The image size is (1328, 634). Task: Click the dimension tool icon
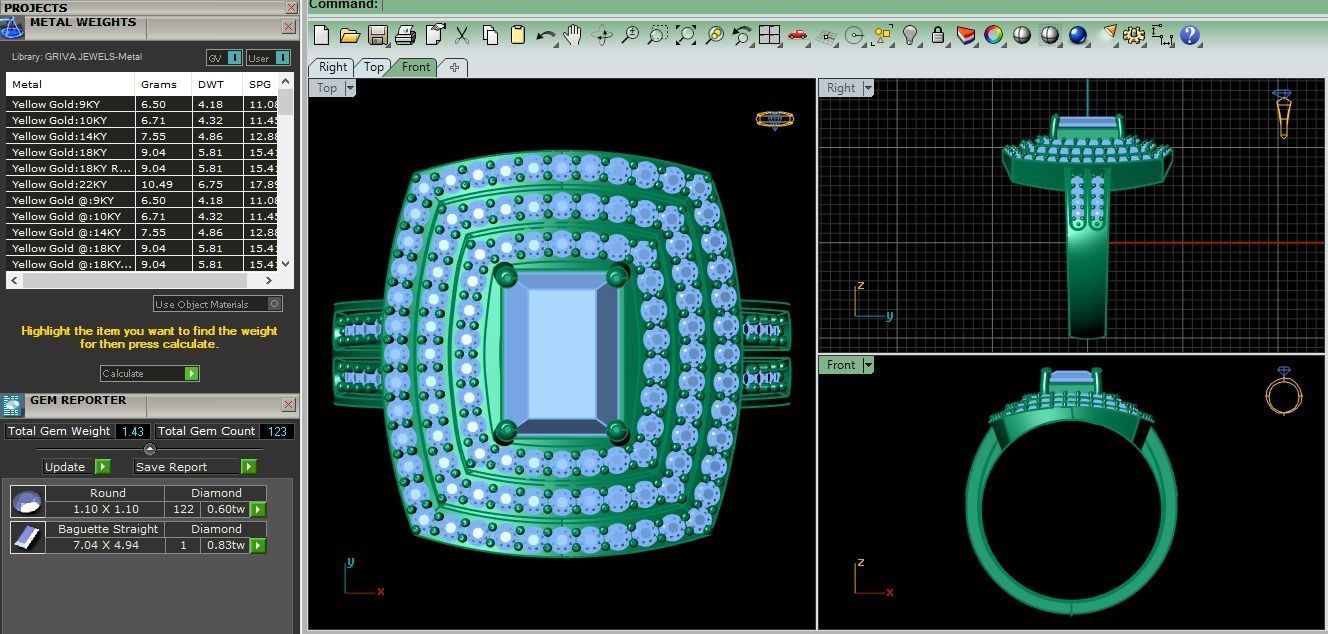coord(1162,36)
